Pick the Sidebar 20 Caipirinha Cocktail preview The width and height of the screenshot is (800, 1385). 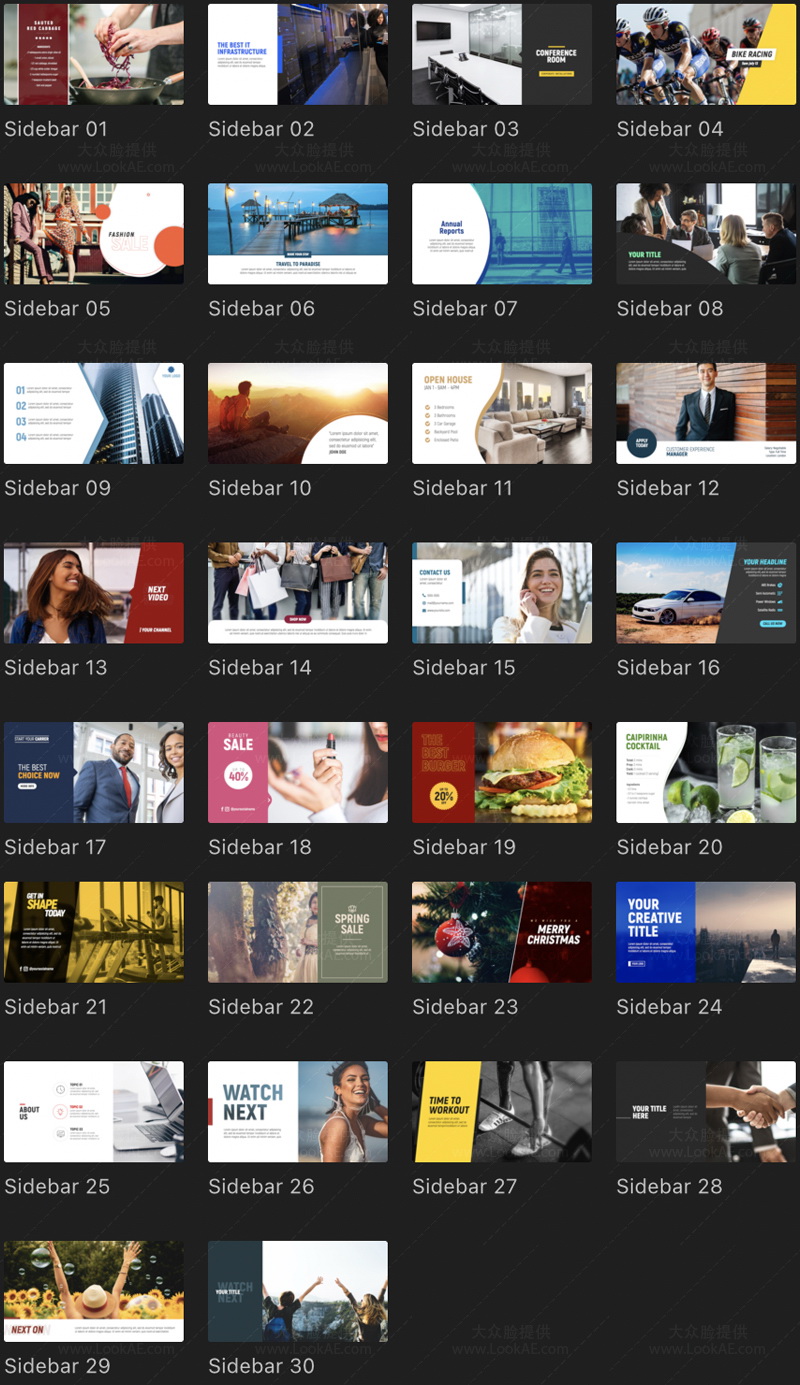coord(706,772)
